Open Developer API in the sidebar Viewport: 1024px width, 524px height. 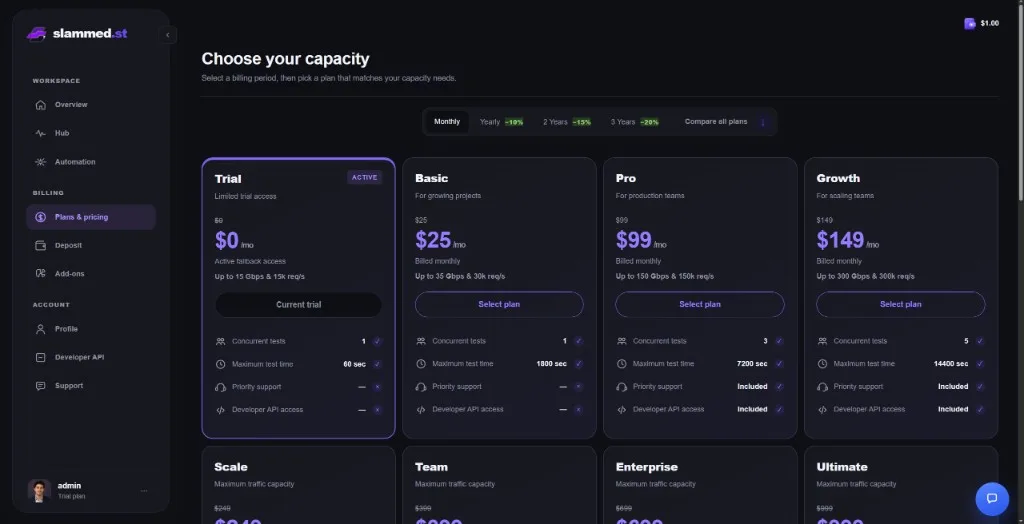[91, 357]
